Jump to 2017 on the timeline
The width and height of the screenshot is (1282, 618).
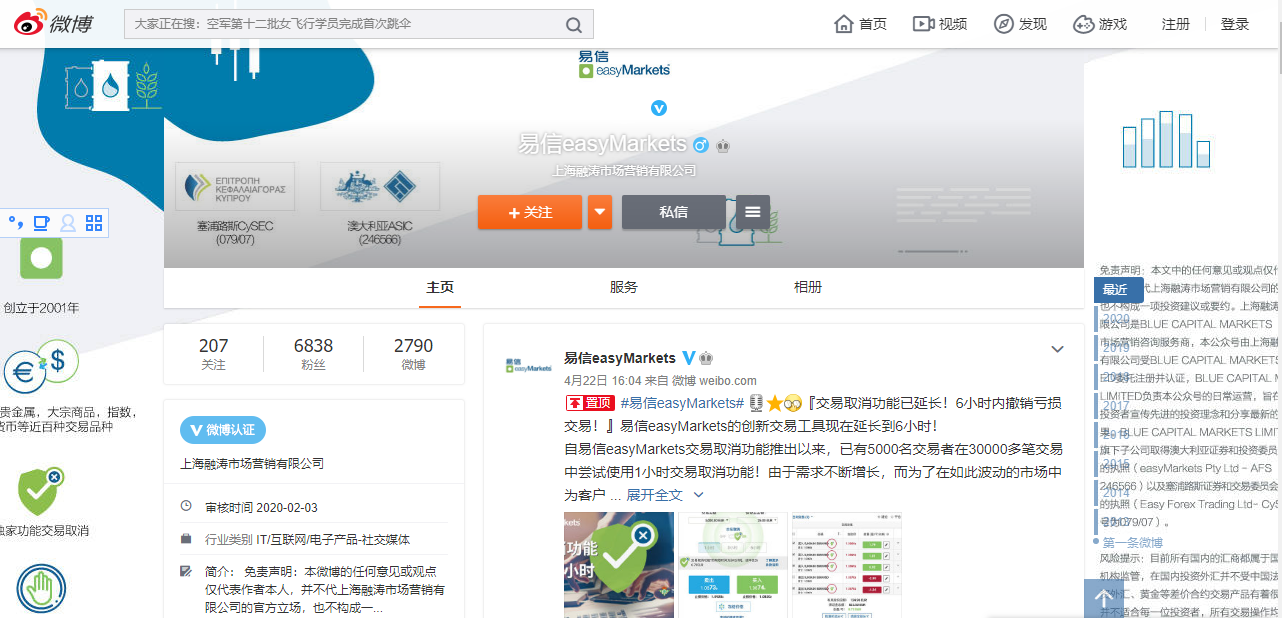[1116, 406]
